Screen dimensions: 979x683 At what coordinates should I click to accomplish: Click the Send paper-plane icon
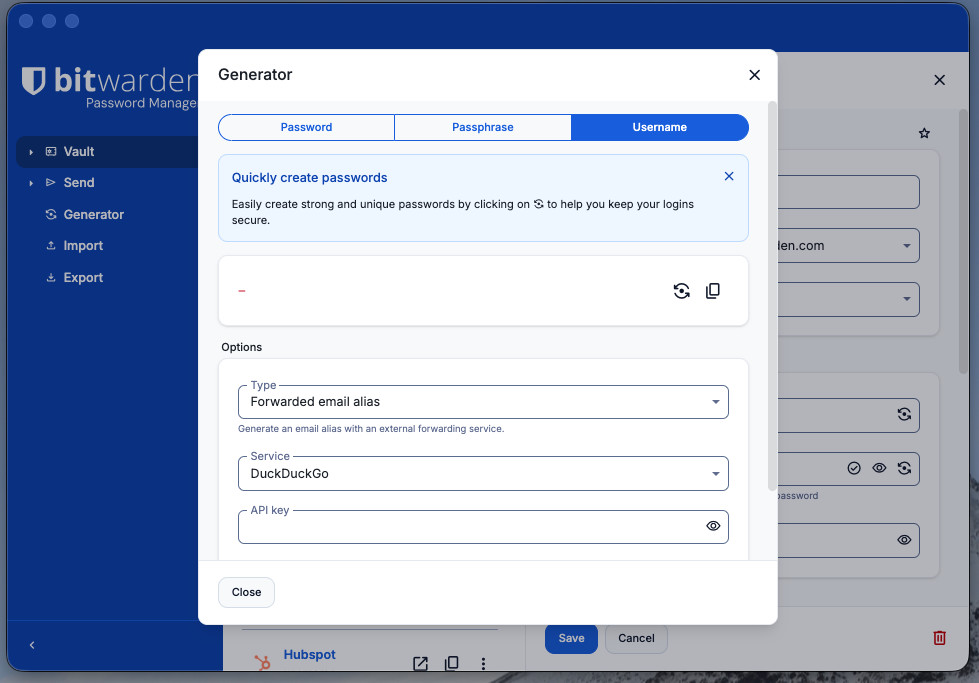pos(51,183)
